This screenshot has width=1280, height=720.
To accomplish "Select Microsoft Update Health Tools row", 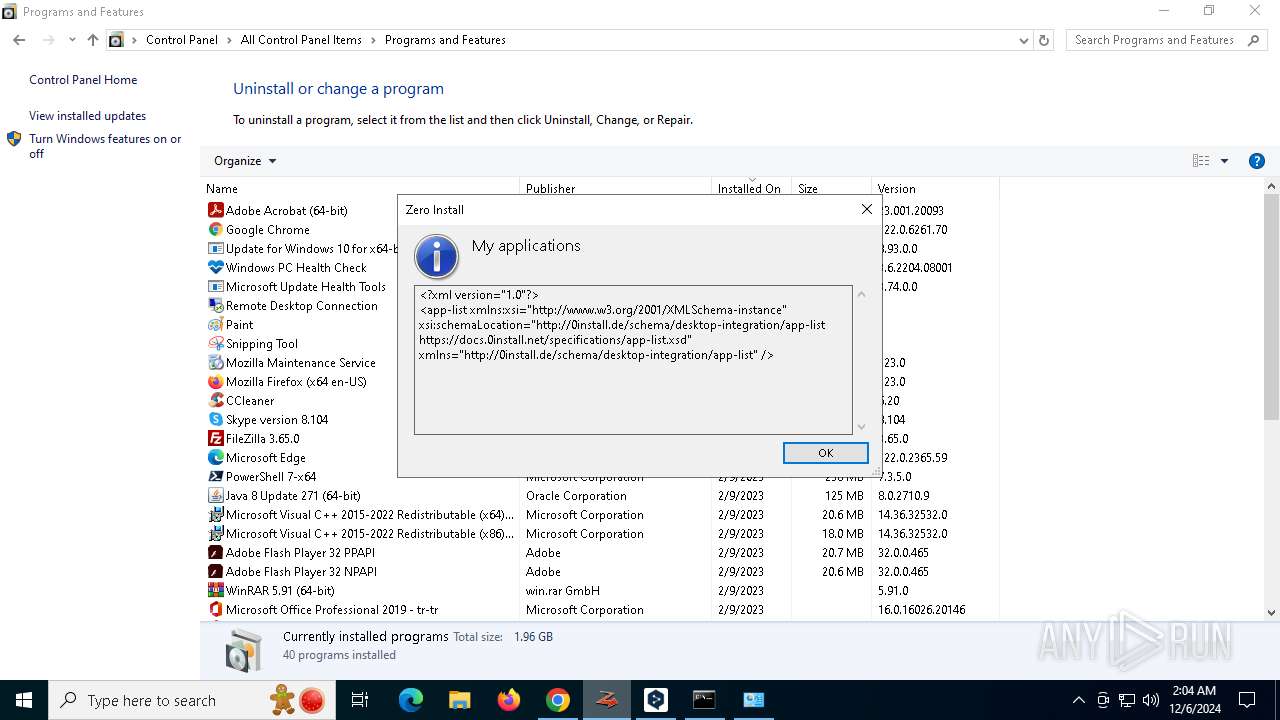I will click(600, 286).
